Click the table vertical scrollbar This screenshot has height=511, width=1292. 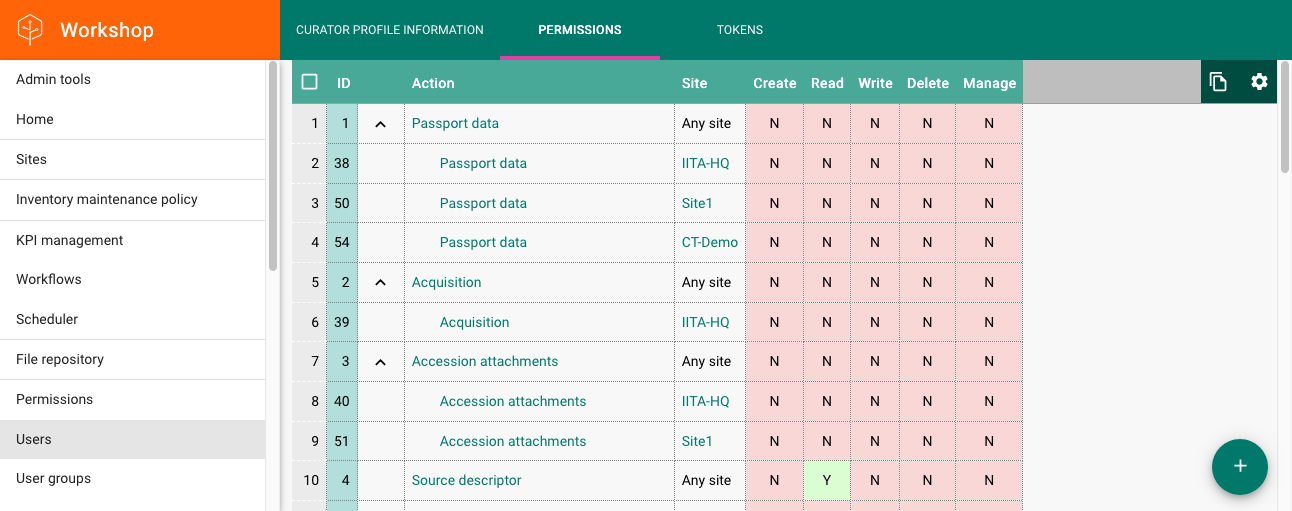tap(1285, 118)
